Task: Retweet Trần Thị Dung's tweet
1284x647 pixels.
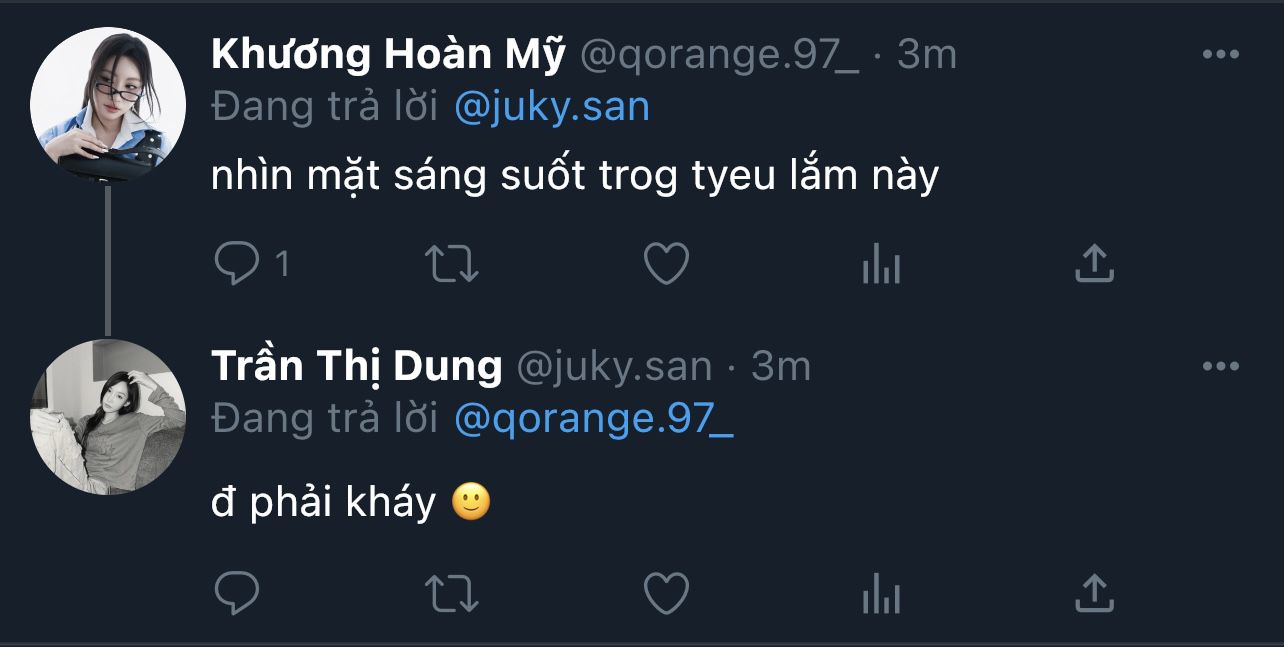Action: tap(452, 593)
